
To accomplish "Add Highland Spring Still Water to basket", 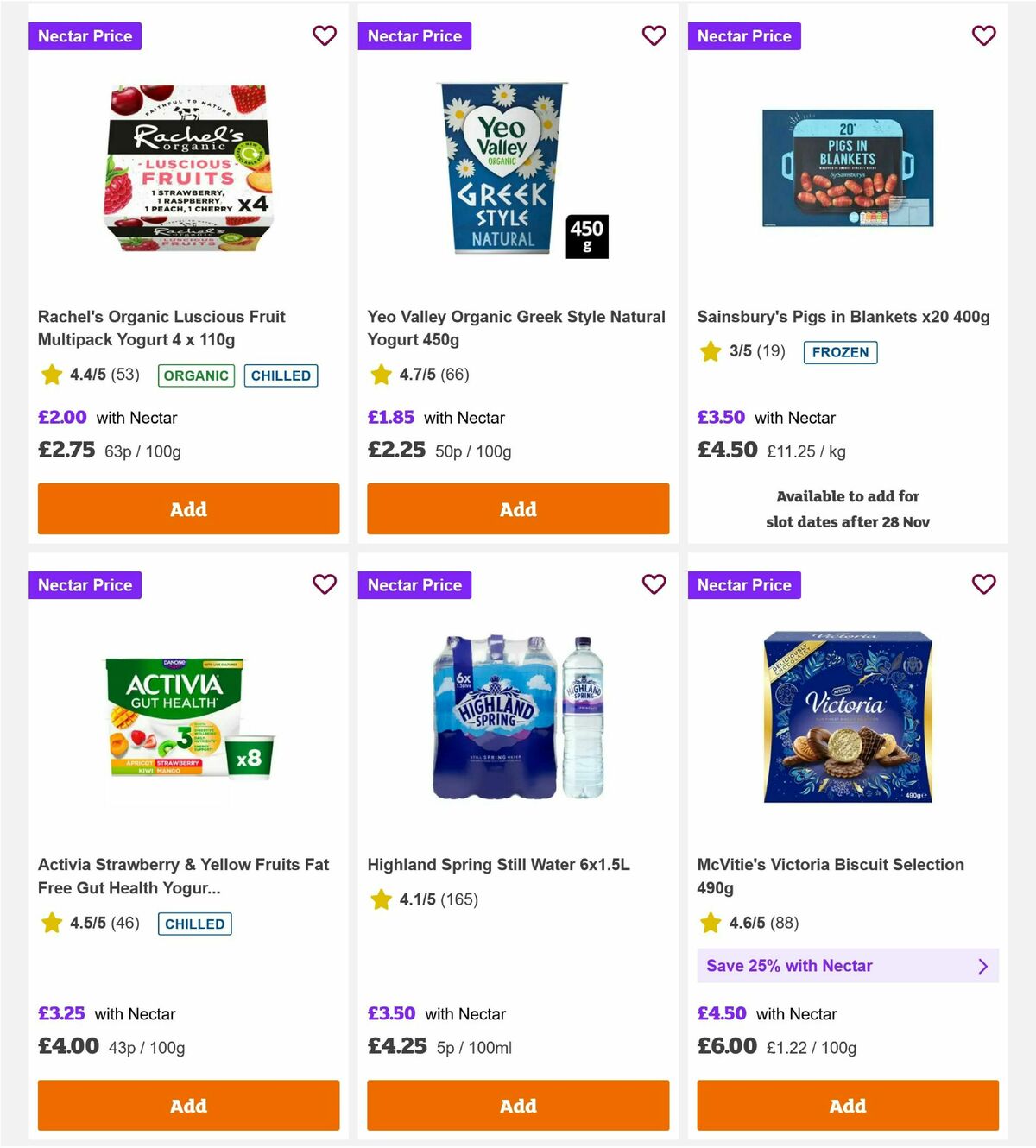I will click(x=517, y=1105).
